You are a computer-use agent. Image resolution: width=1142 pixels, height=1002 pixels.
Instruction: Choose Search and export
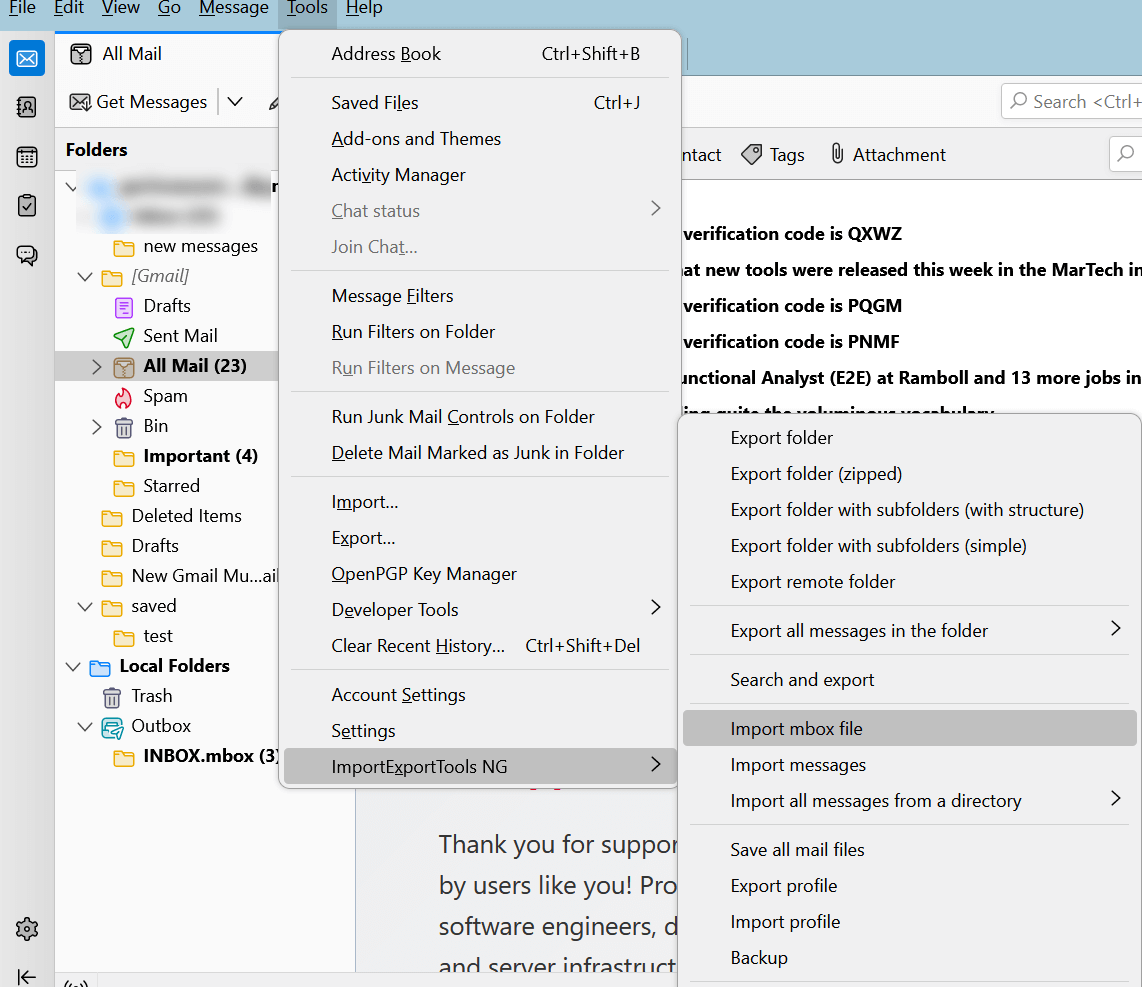click(x=910, y=680)
